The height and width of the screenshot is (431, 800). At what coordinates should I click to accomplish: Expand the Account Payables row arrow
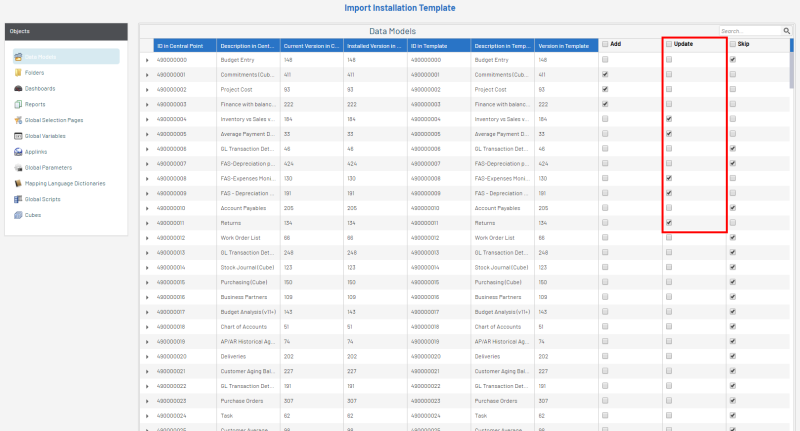coord(147,208)
